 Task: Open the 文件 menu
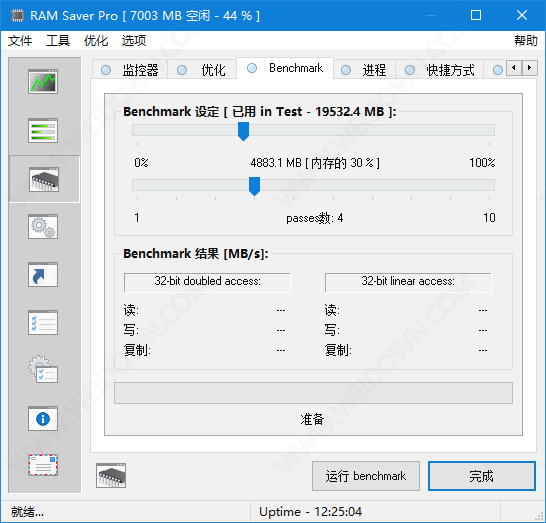click(20, 40)
